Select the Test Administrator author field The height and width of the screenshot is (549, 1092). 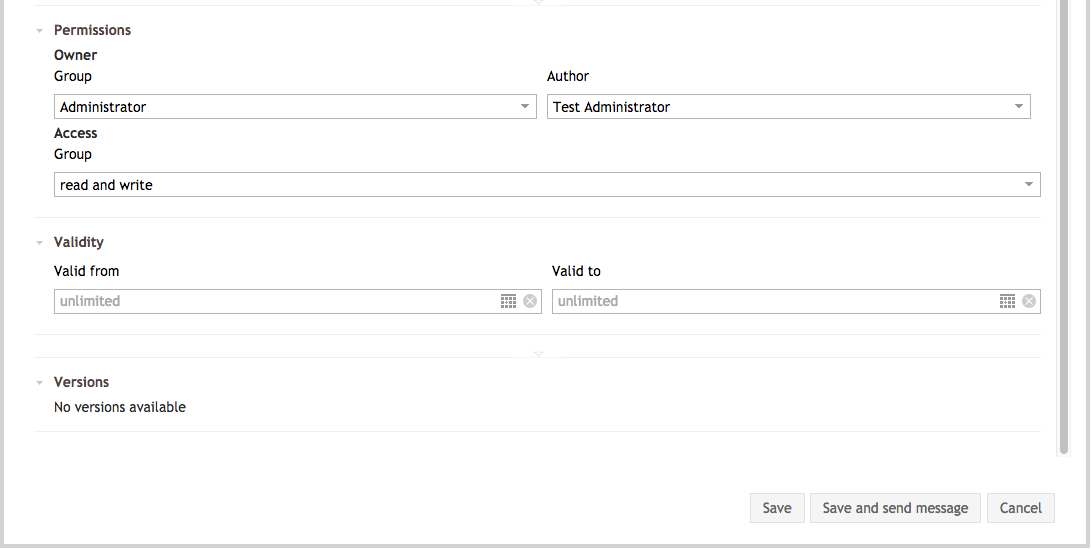[x=788, y=107]
